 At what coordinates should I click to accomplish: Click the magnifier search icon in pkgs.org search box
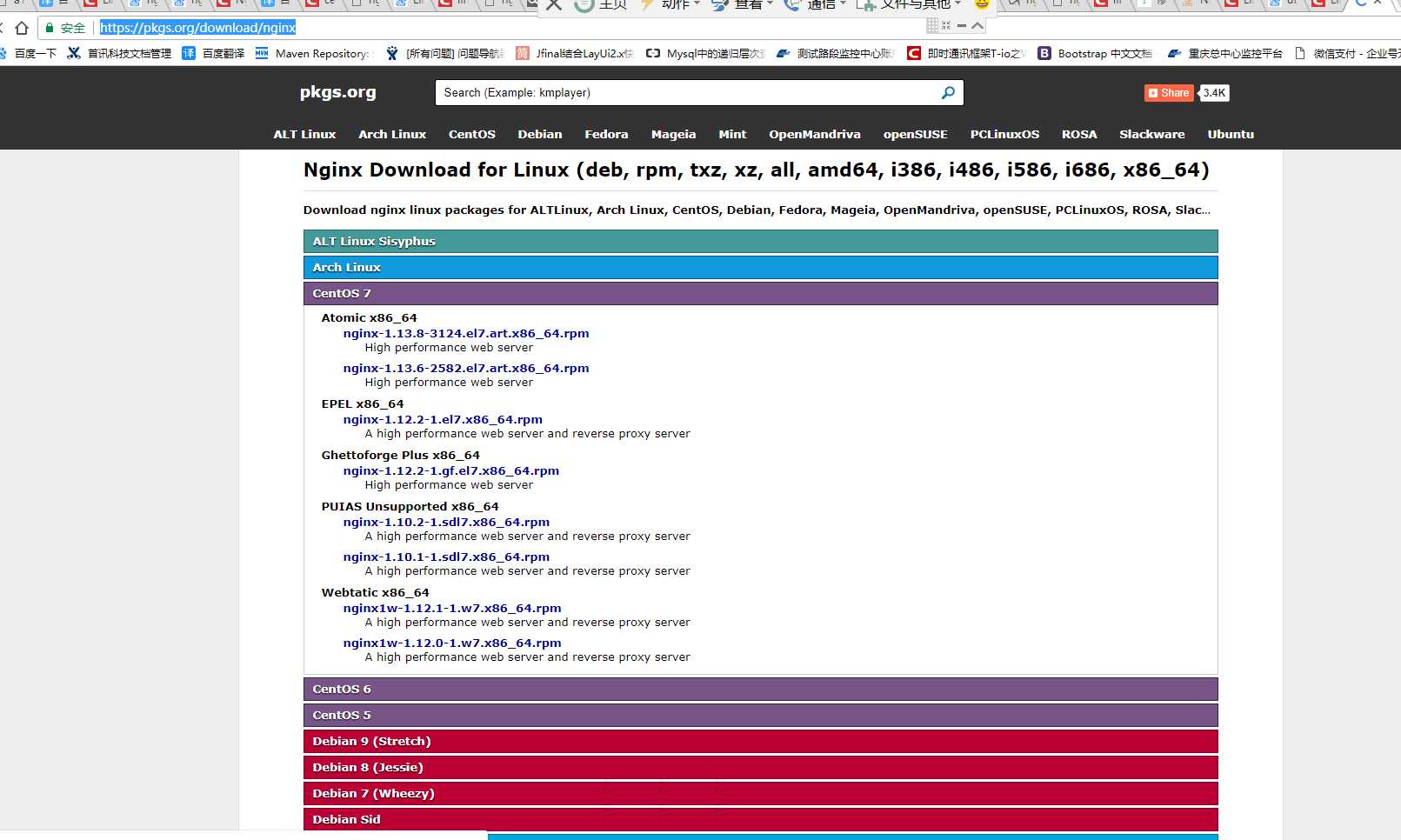[x=948, y=92]
